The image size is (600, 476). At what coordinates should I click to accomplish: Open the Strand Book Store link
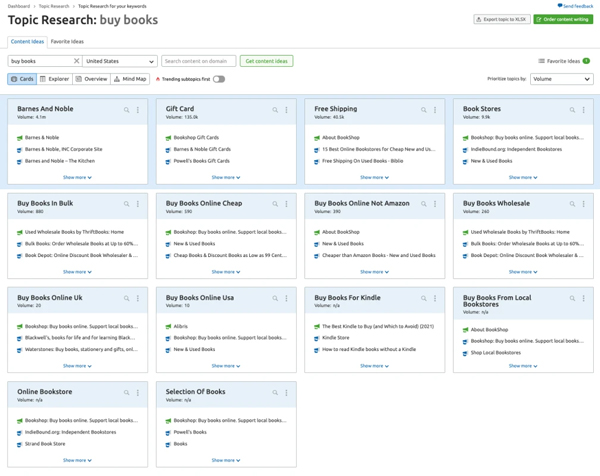coord(45,444)
